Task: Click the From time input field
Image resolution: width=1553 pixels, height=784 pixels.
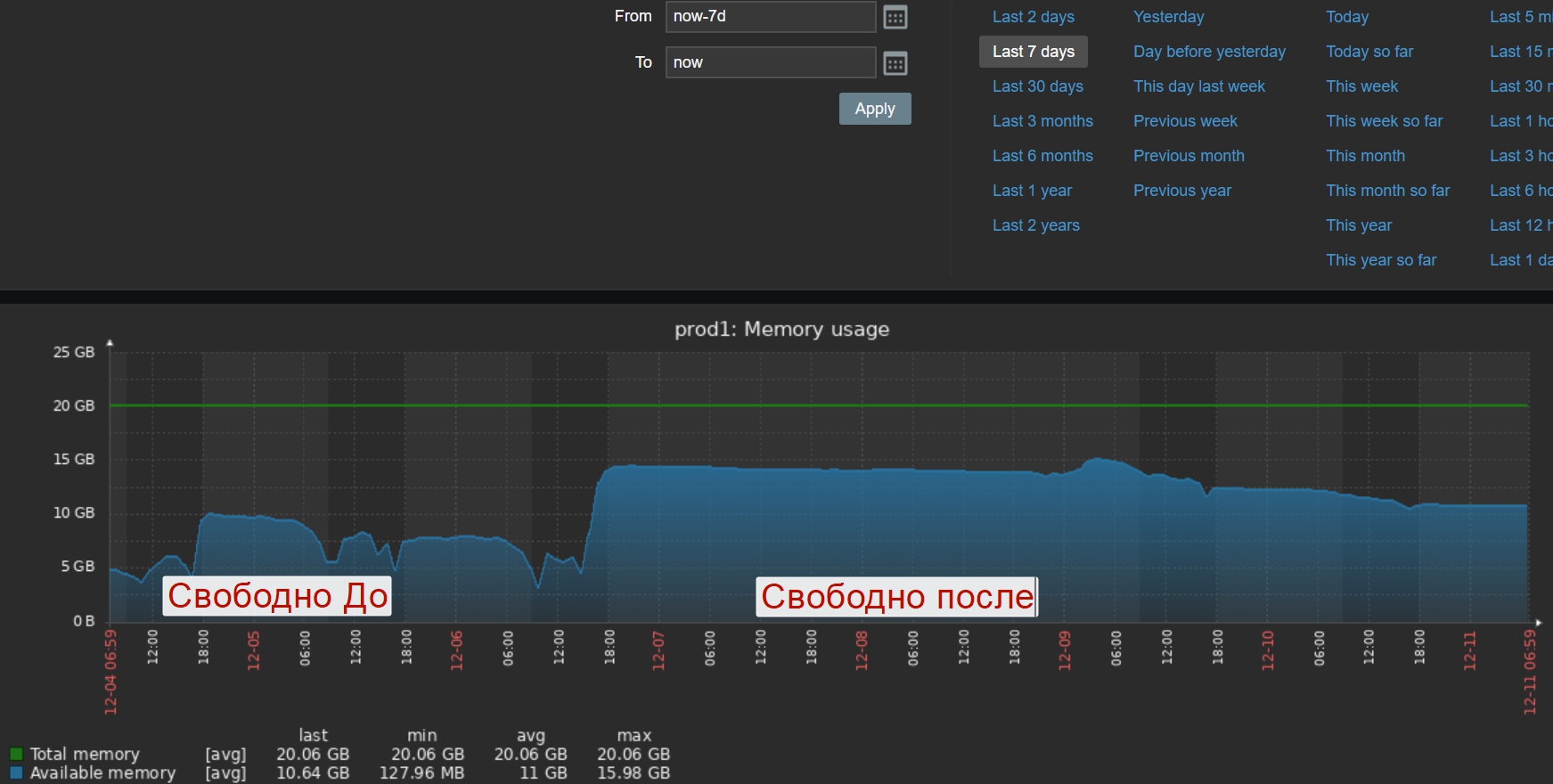Action: tap(770, 17)
